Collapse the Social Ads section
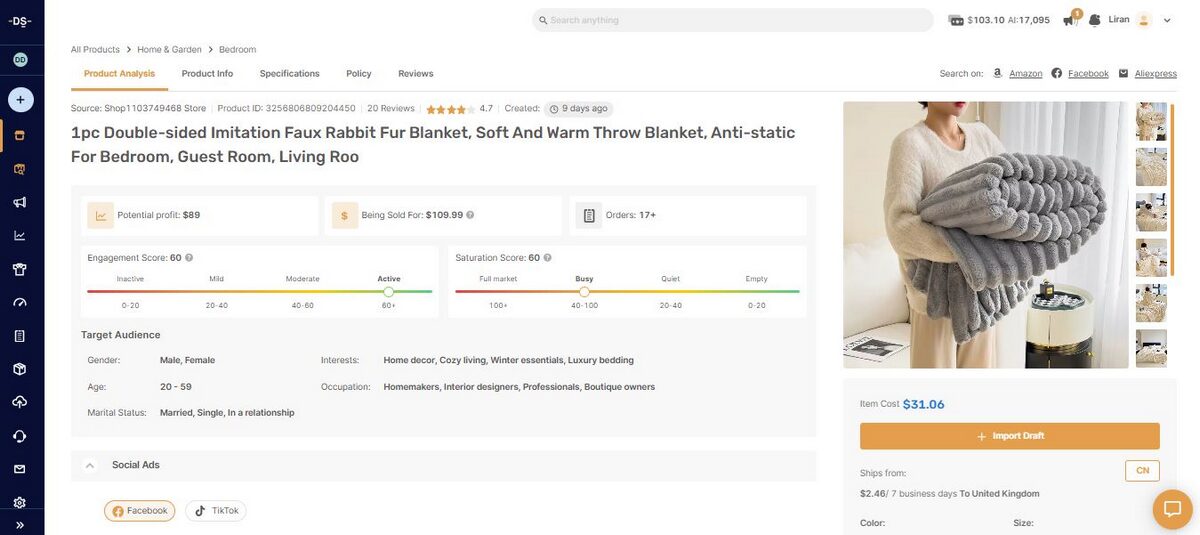The image size is (1200, 535). (90, 465)
